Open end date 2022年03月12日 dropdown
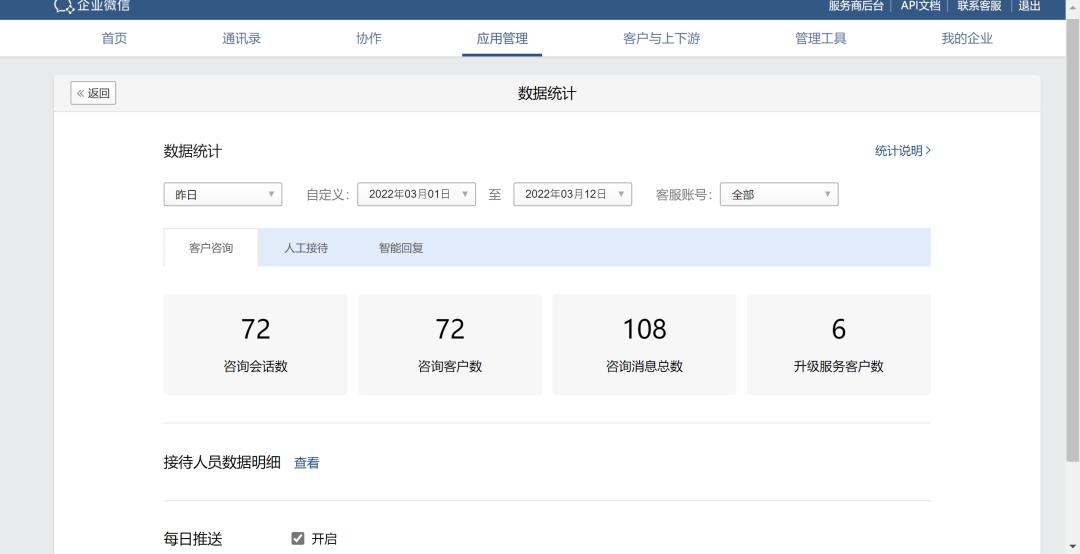 click(x=572, y=194)
